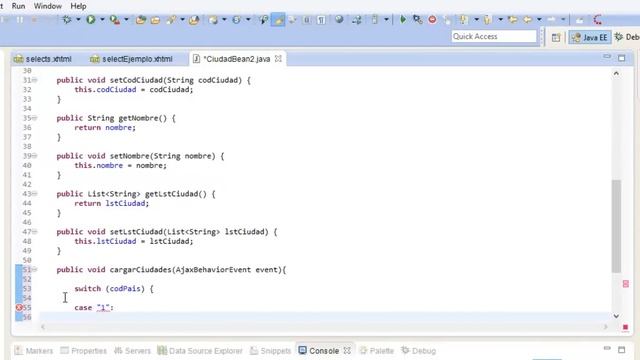The height and width of the screenshot is (360, 640).
Task: Click the Quick Access search field
Action: pyautogui.click(x=494, y=36)
